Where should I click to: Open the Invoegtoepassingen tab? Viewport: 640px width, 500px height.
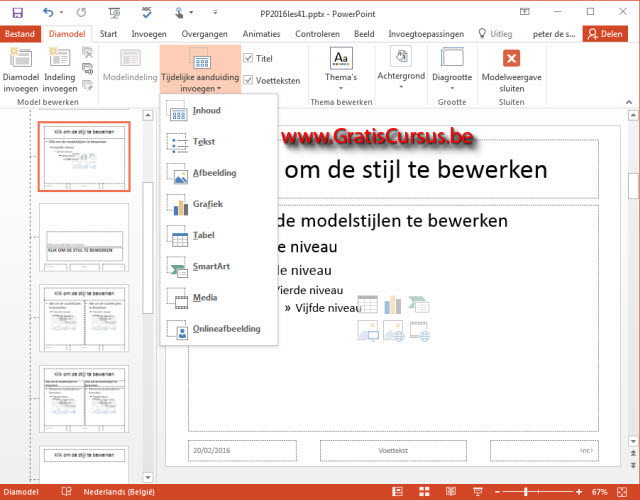click(x=426, y=34)
